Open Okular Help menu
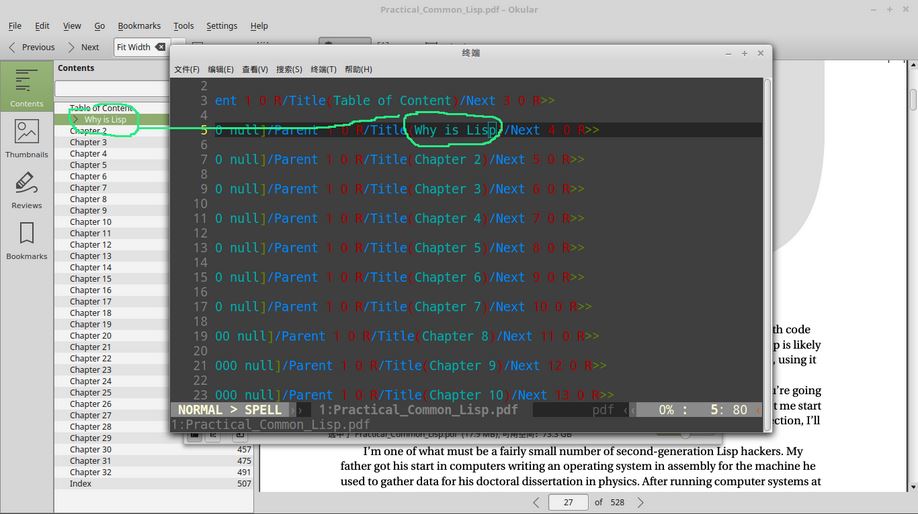 tap(259, 26)
